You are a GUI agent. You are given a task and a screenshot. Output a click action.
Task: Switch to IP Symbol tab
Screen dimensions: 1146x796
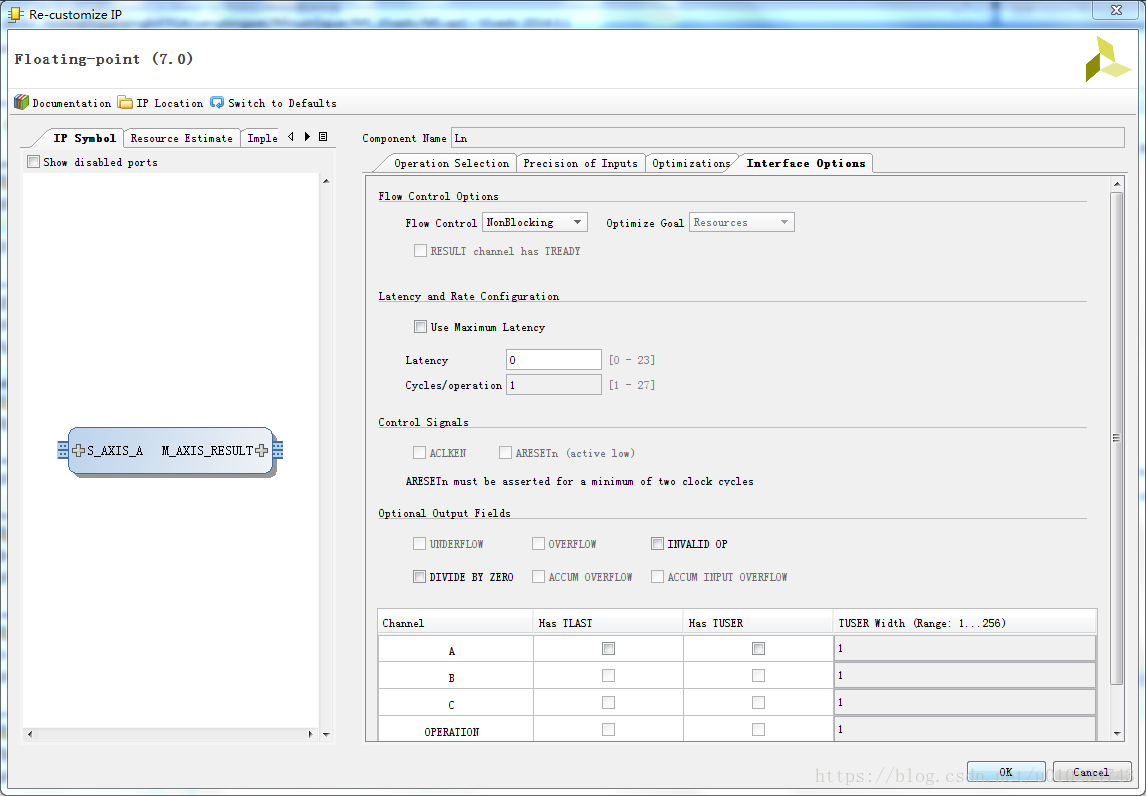click(x=84, y=138)
